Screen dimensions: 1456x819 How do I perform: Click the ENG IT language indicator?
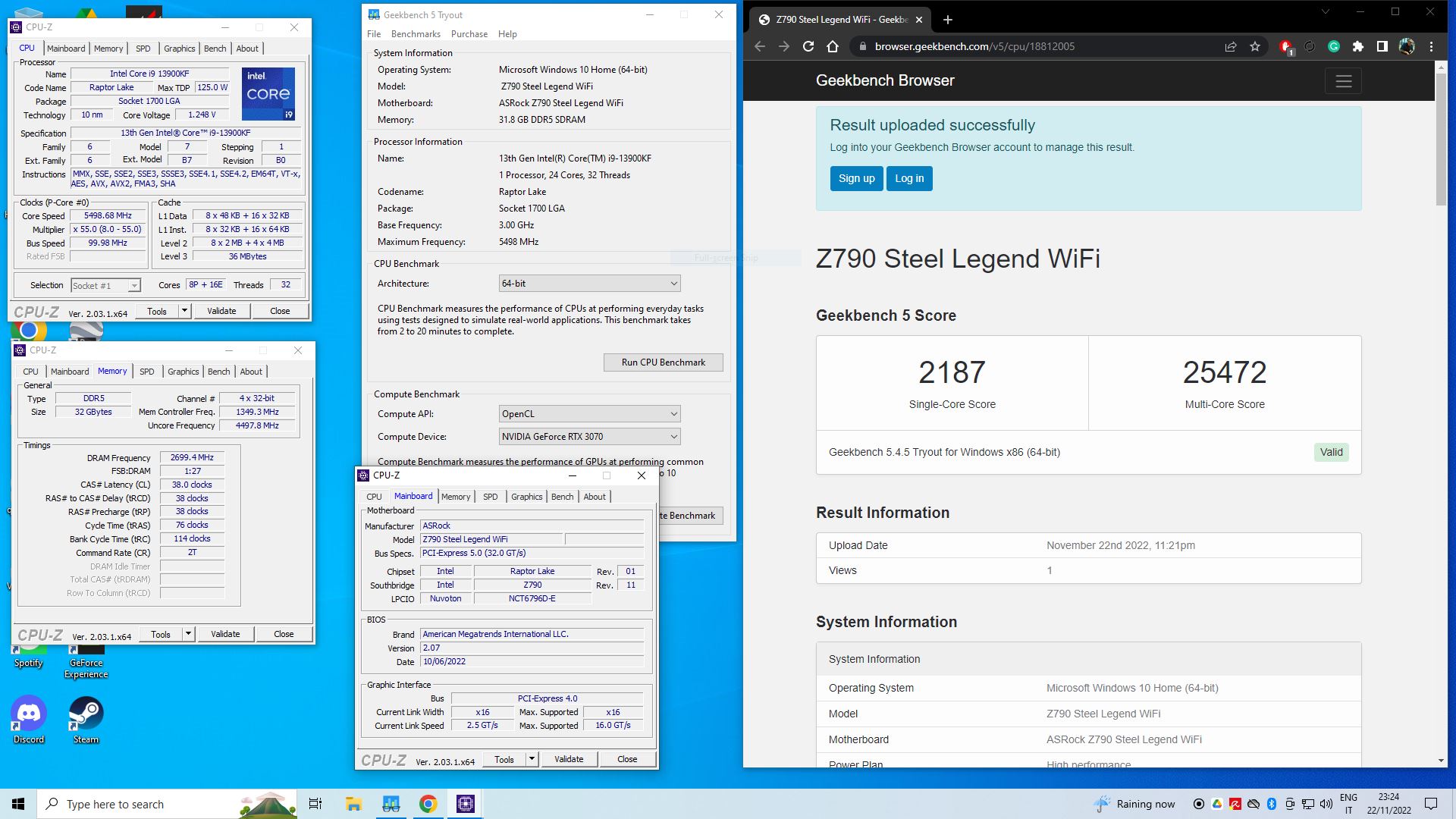[x=1348, y=804]
